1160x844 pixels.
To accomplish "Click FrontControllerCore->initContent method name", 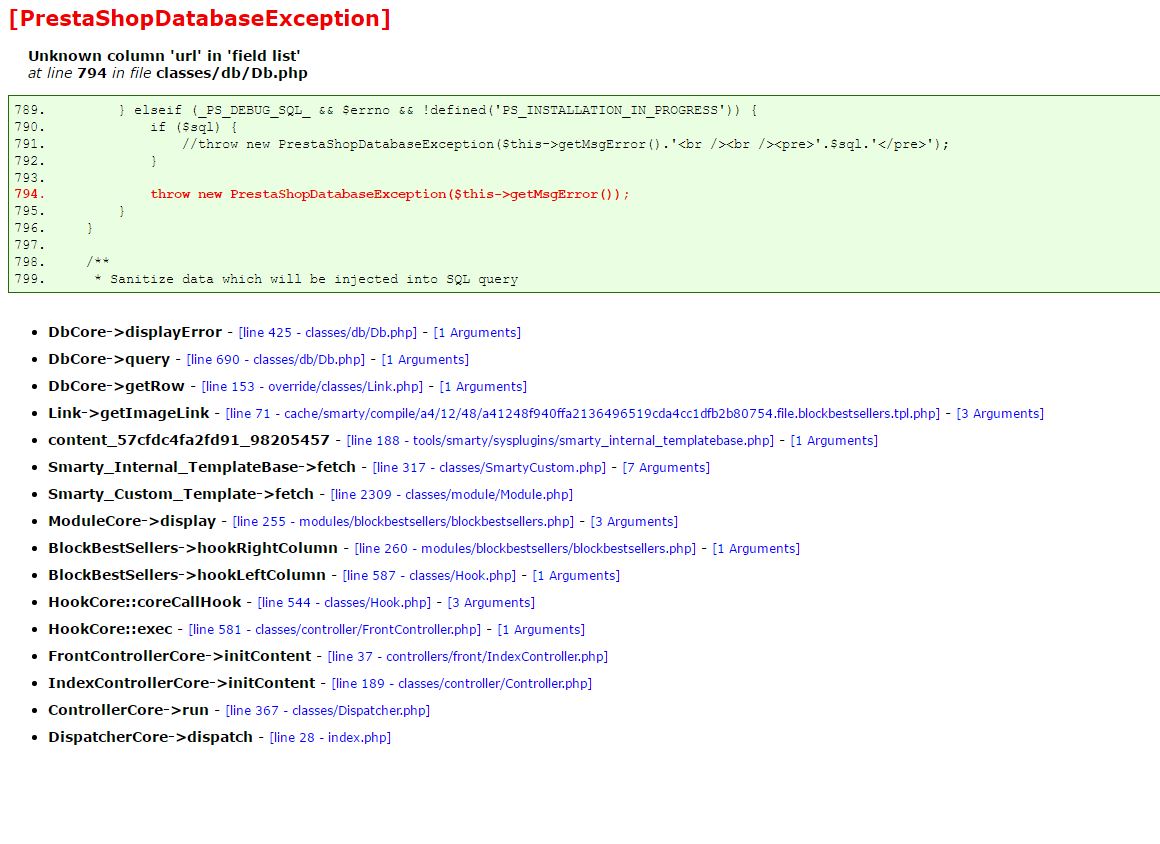I will point(180,656).
